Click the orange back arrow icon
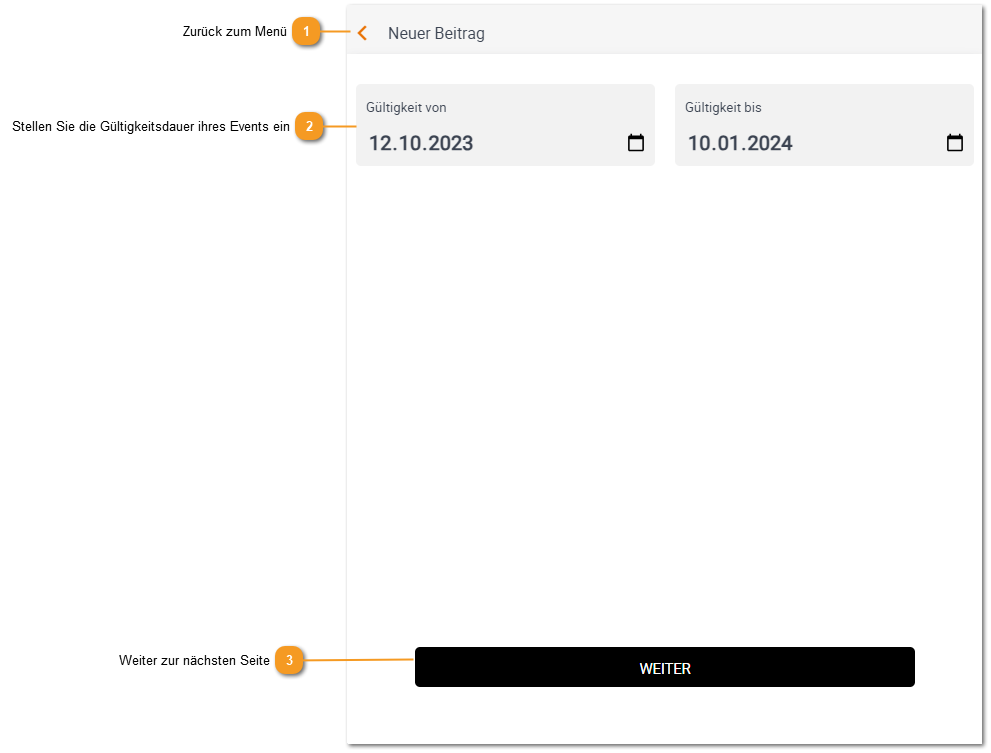991x753 pixels. tap(362, 33)
